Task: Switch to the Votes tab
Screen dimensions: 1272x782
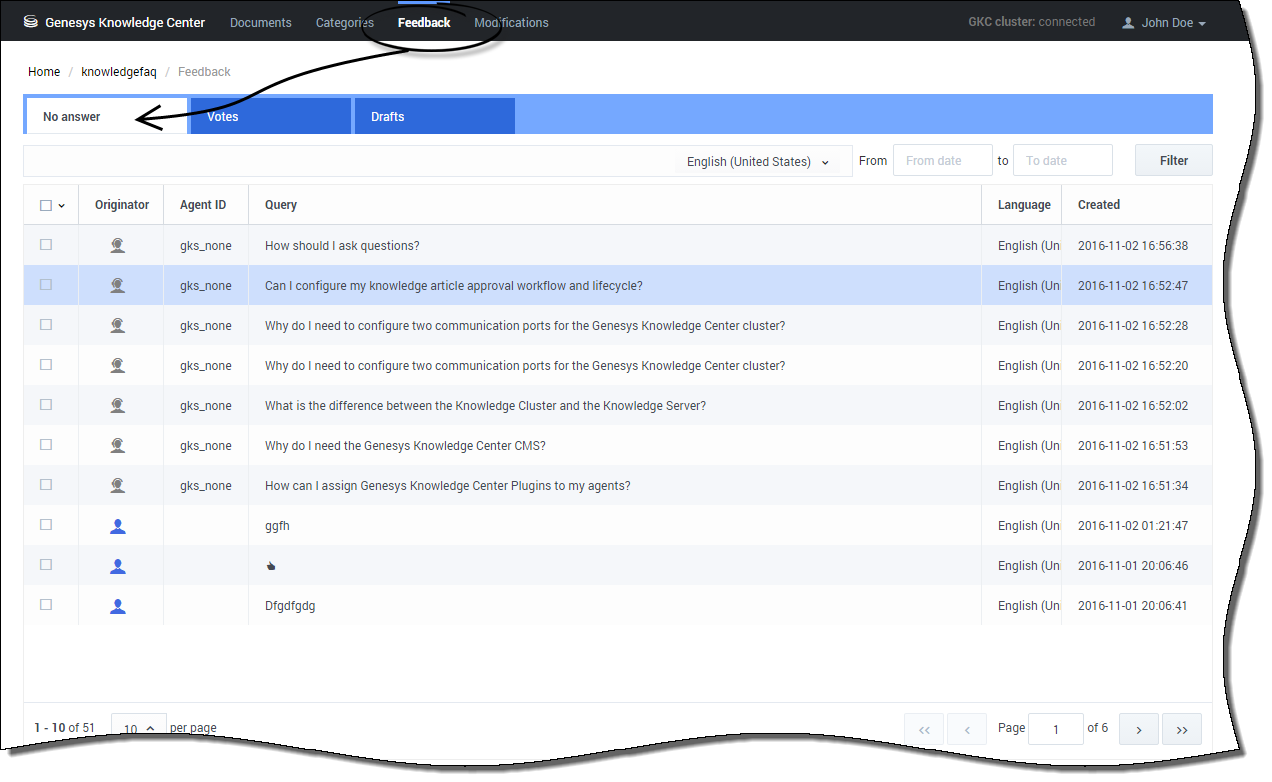Action: (270, 116)
